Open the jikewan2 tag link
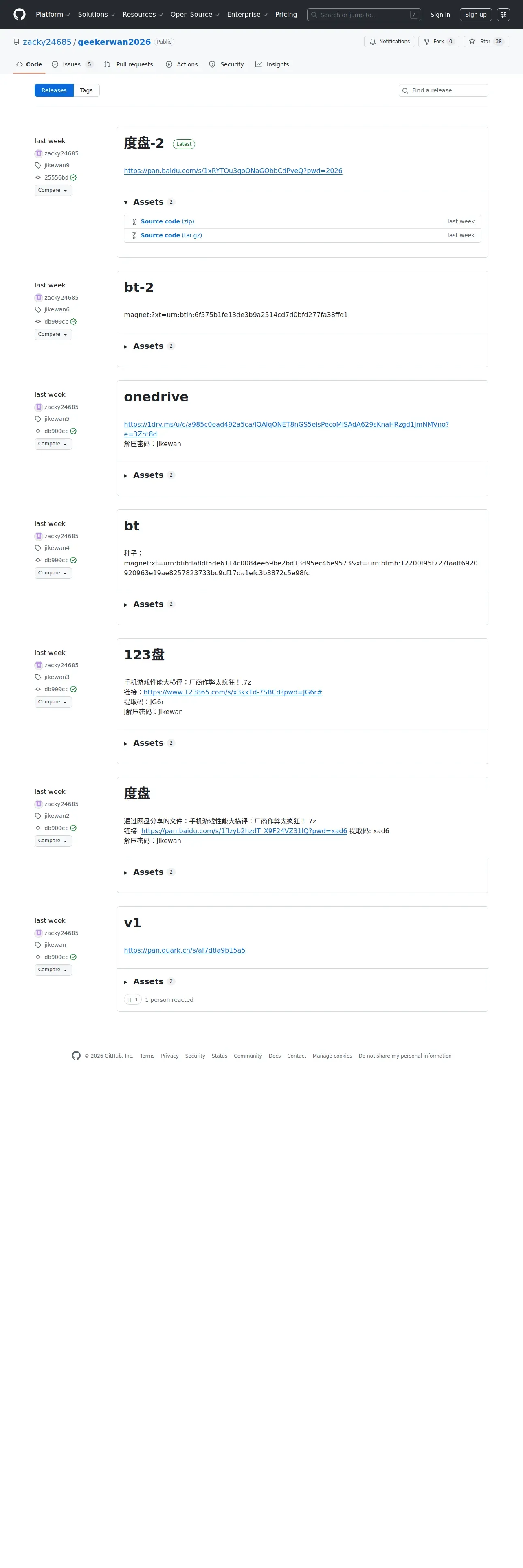 pos(57,816)
